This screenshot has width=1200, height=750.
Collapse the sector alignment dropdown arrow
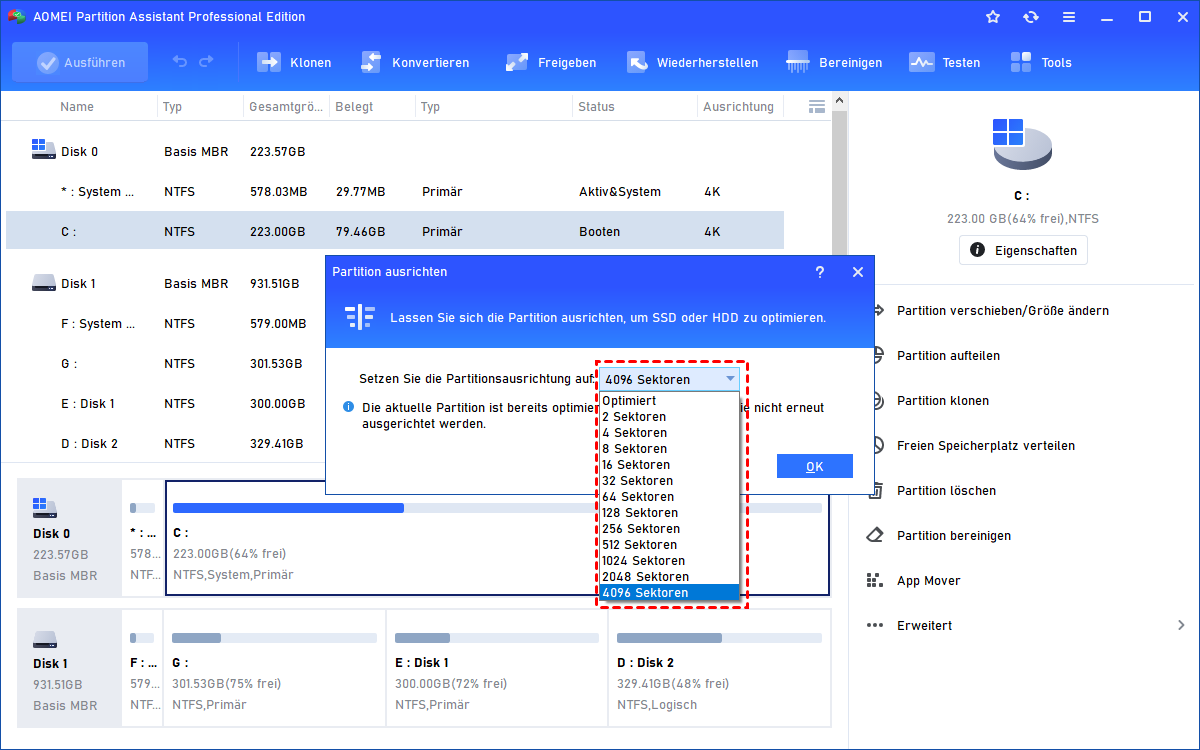pyautogui.click(x=731, y=379)
